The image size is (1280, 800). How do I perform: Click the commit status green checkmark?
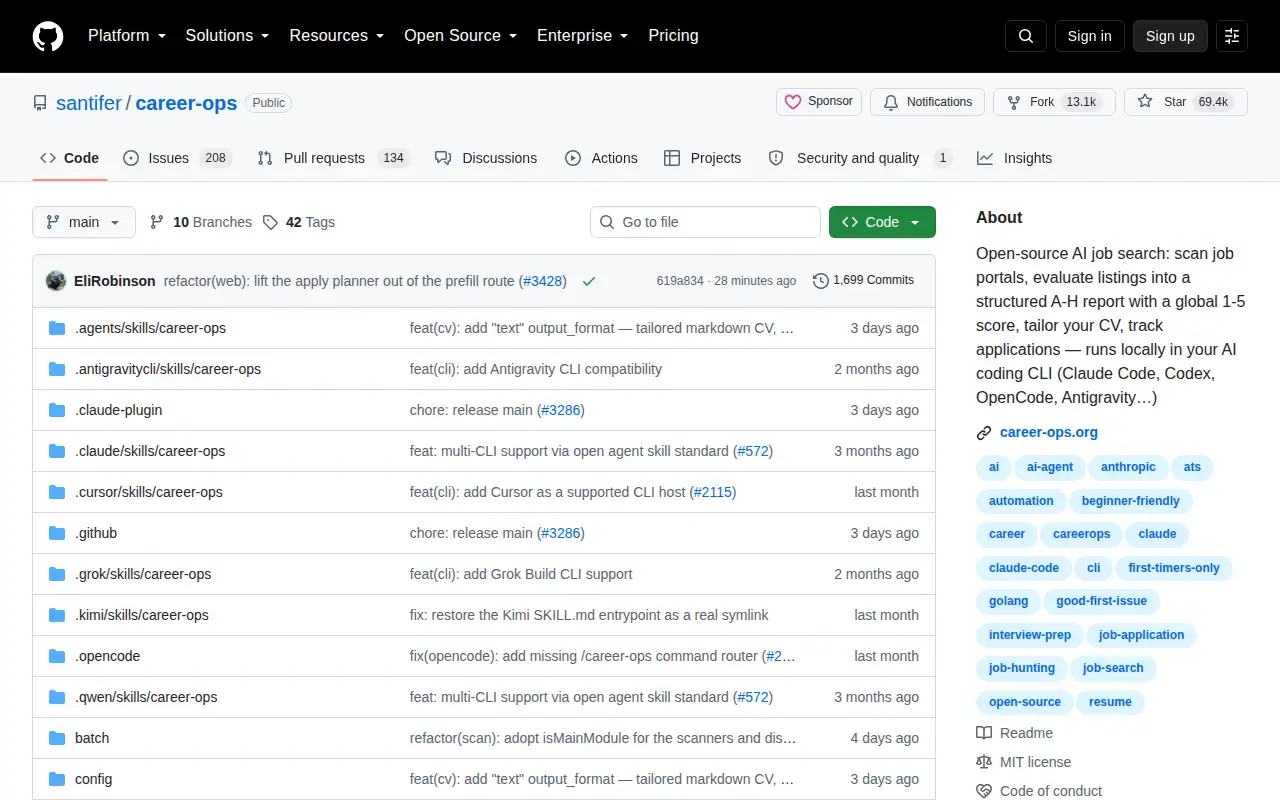[x=589, y=281]
